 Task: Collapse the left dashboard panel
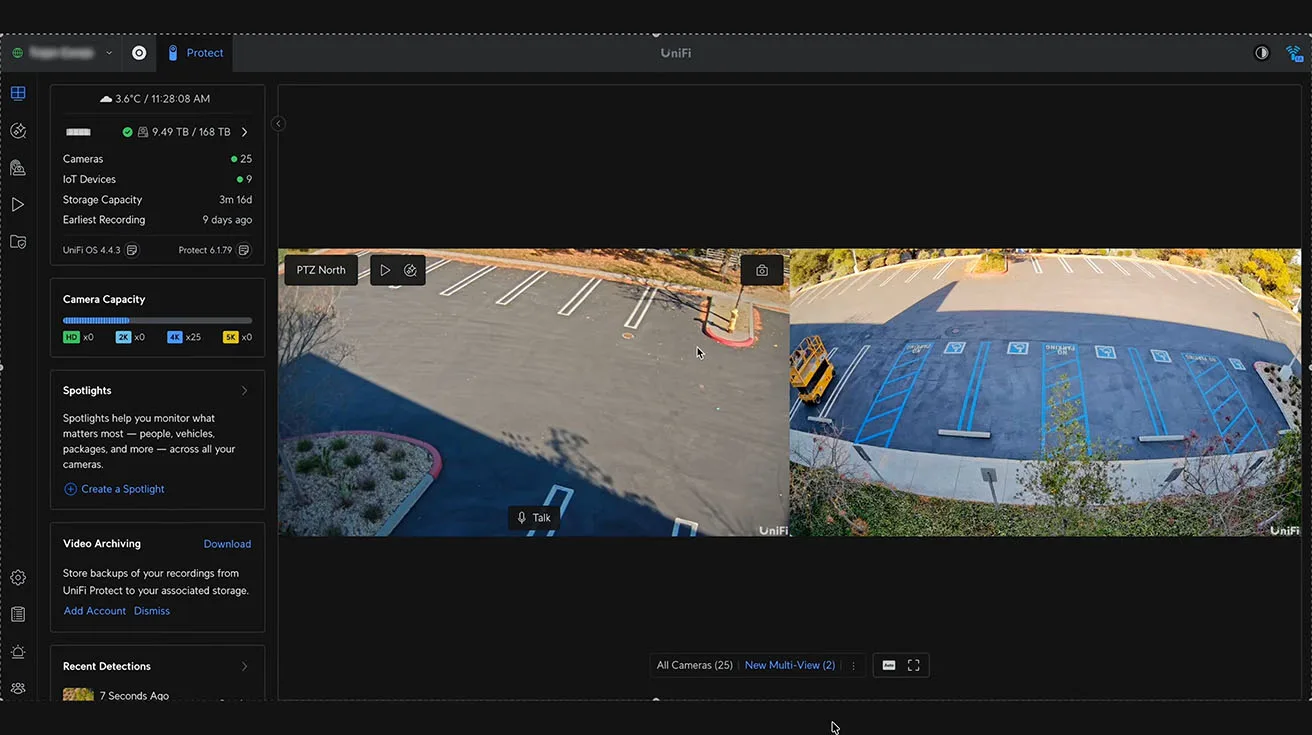tap(278, 124)
